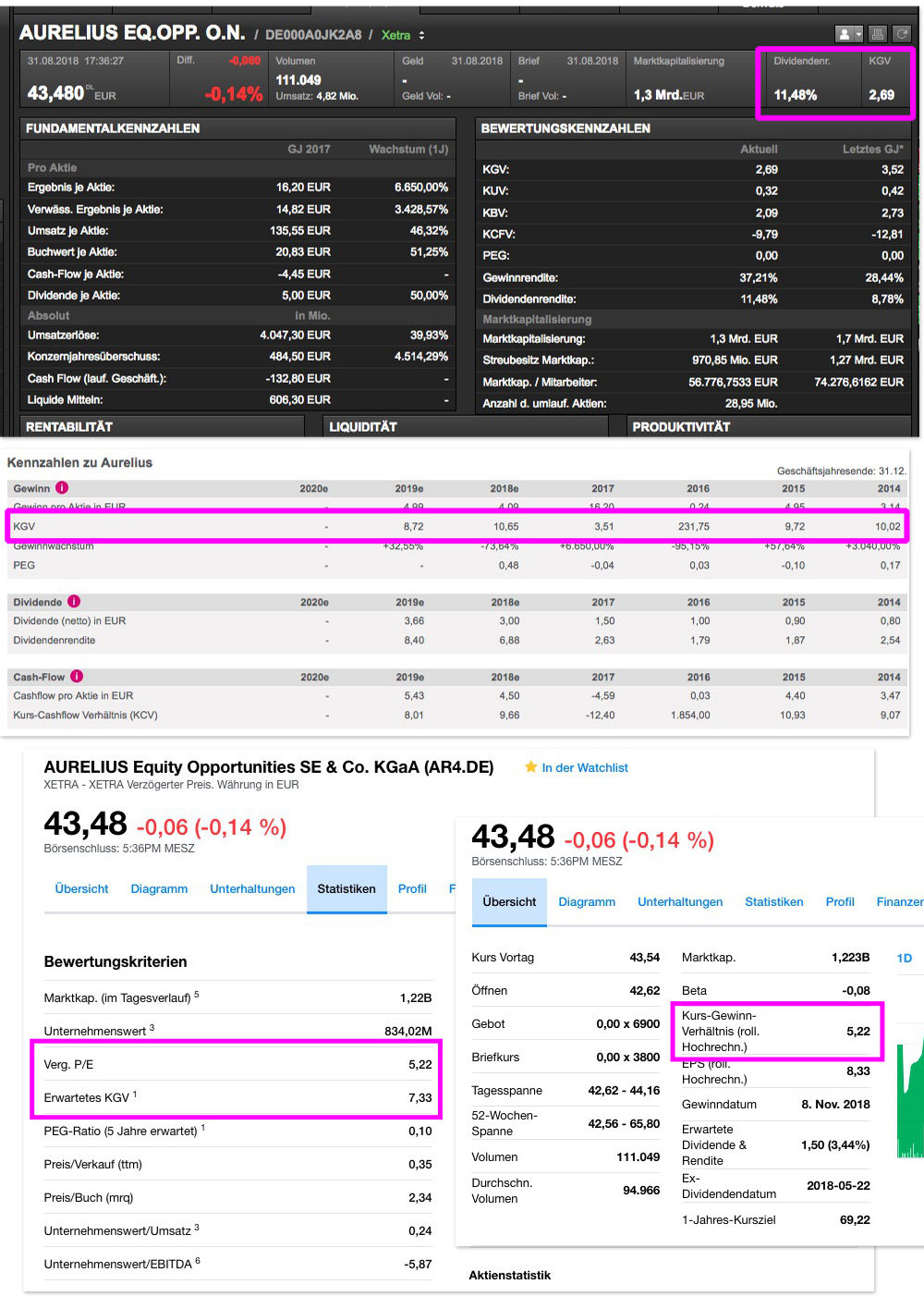The height and width of the screenshot is (1309, 924).
Task: Select the highlighted Übersicht tab on overview page
Action: pos(509,902)
